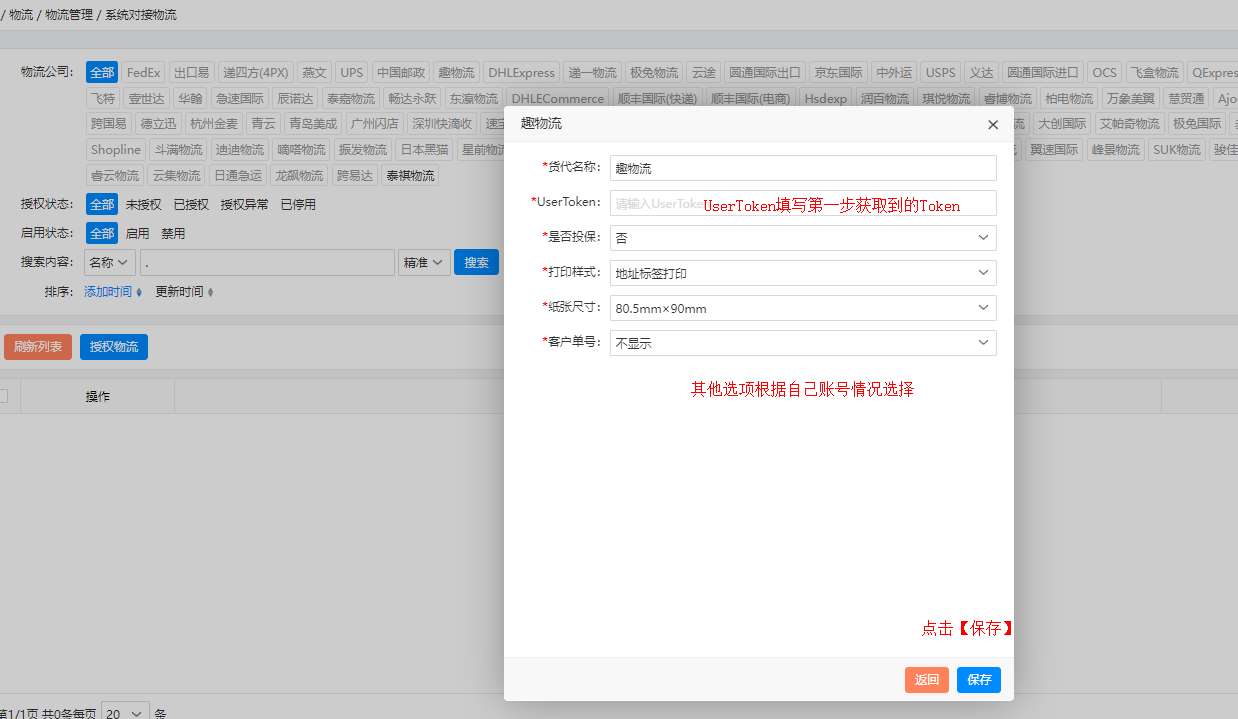Viewport: 1238px width, 719px height.
Task: Click the 返回 button in dialog
Action: pyautogui.click(x=926, y=680)
